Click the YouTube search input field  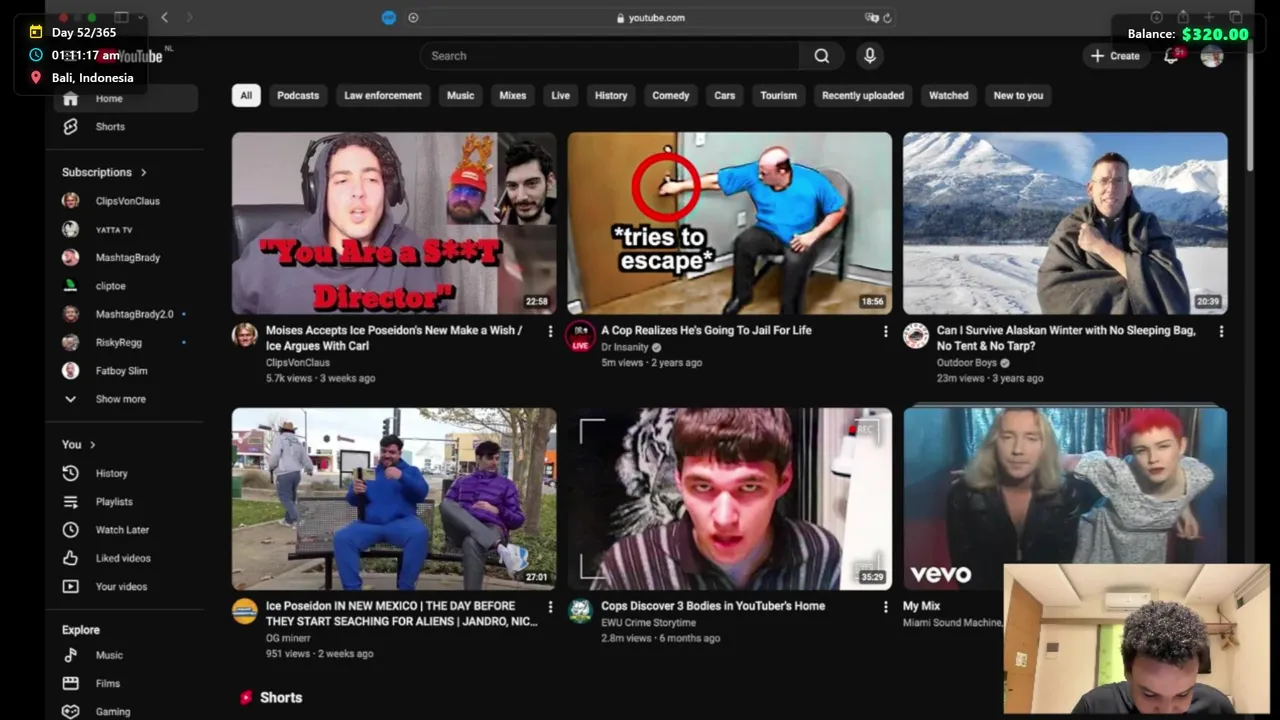click(x=610, y=56)
